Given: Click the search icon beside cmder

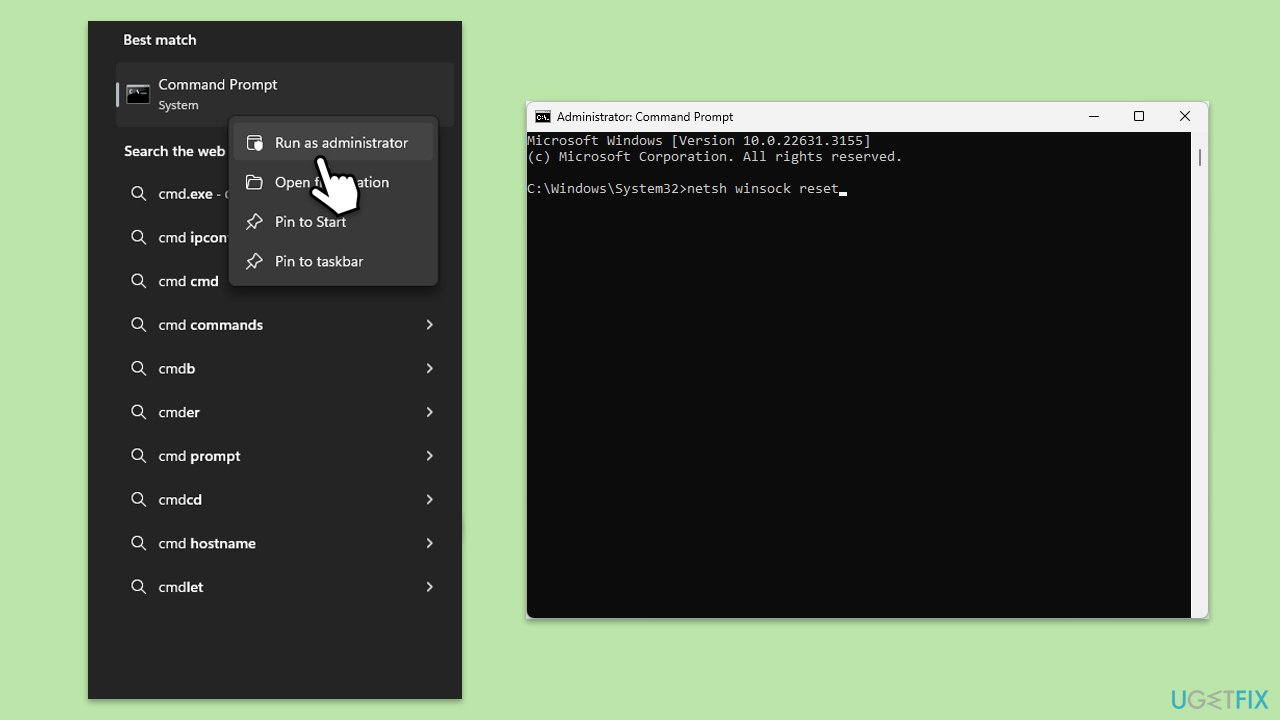Looking at the screenshot, I should tap(139, 412).
